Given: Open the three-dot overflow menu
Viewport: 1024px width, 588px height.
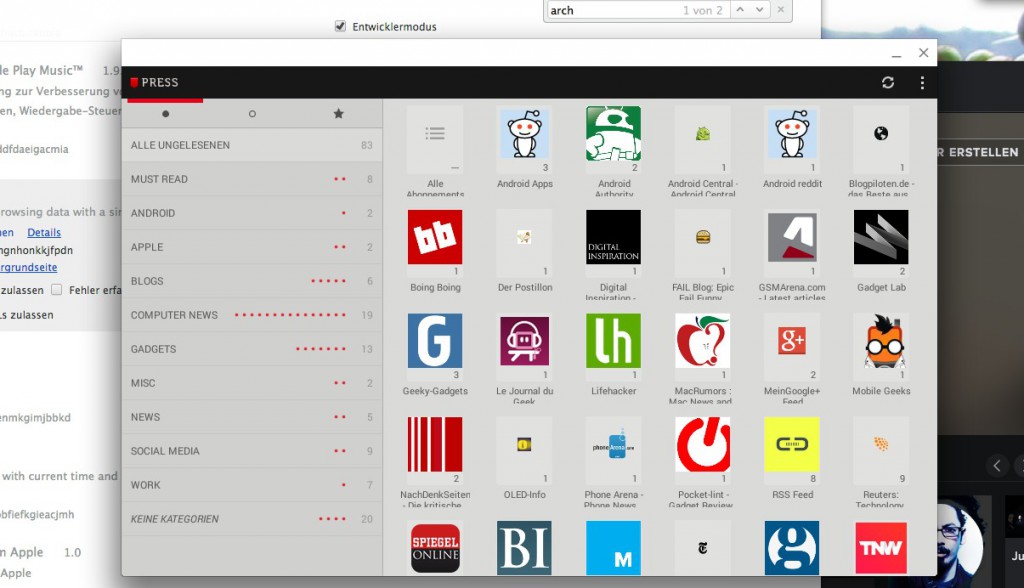Looking at the screenshot, I should coord(922,83).
